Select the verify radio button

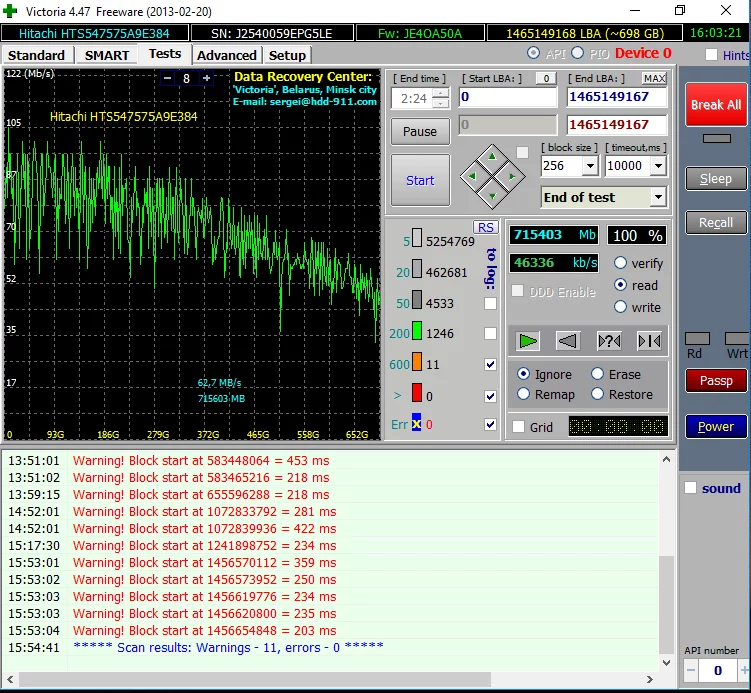(620, 263)
